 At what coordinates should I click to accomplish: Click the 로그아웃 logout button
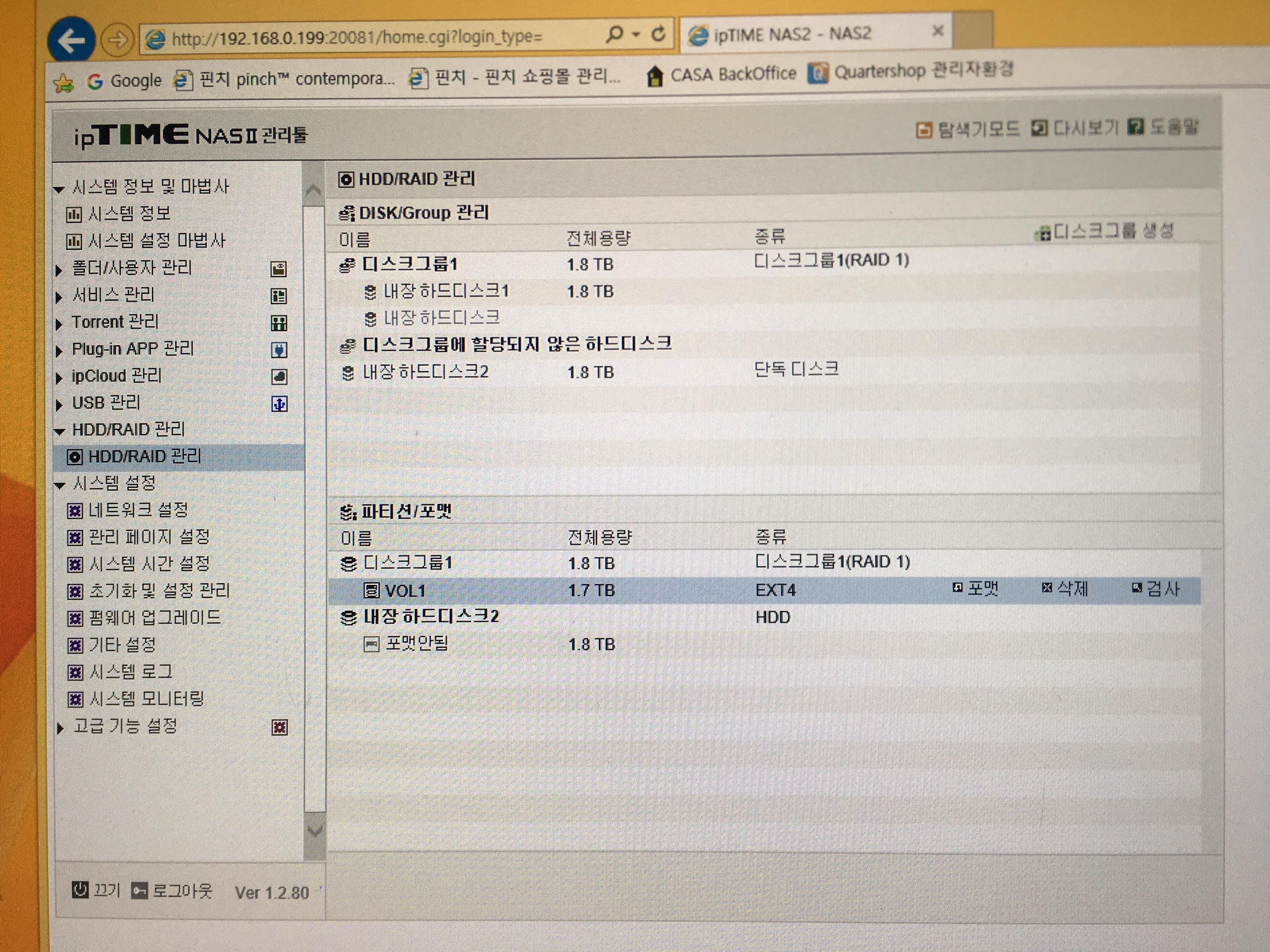(x=172, y=891)
